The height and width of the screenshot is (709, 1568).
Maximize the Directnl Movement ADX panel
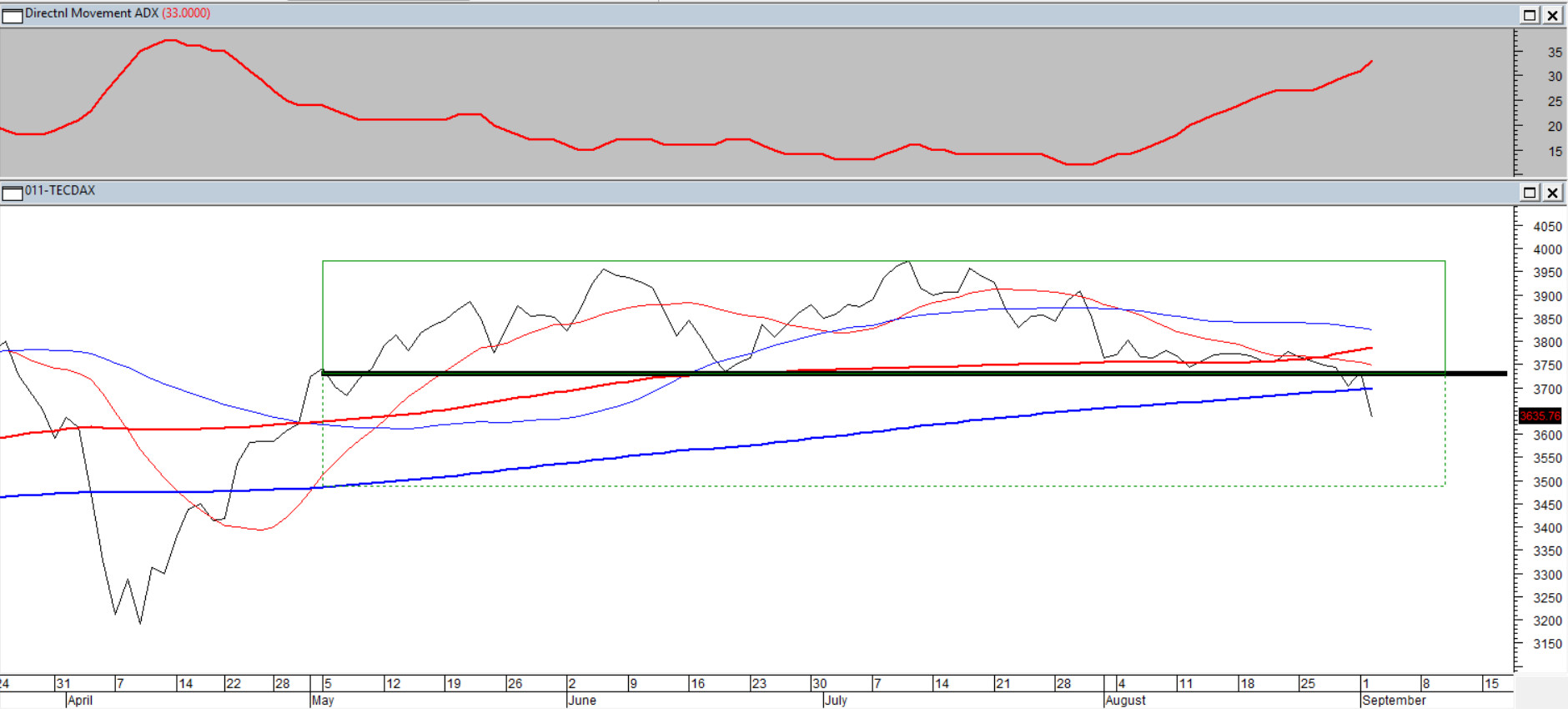tap(1530, 15)
